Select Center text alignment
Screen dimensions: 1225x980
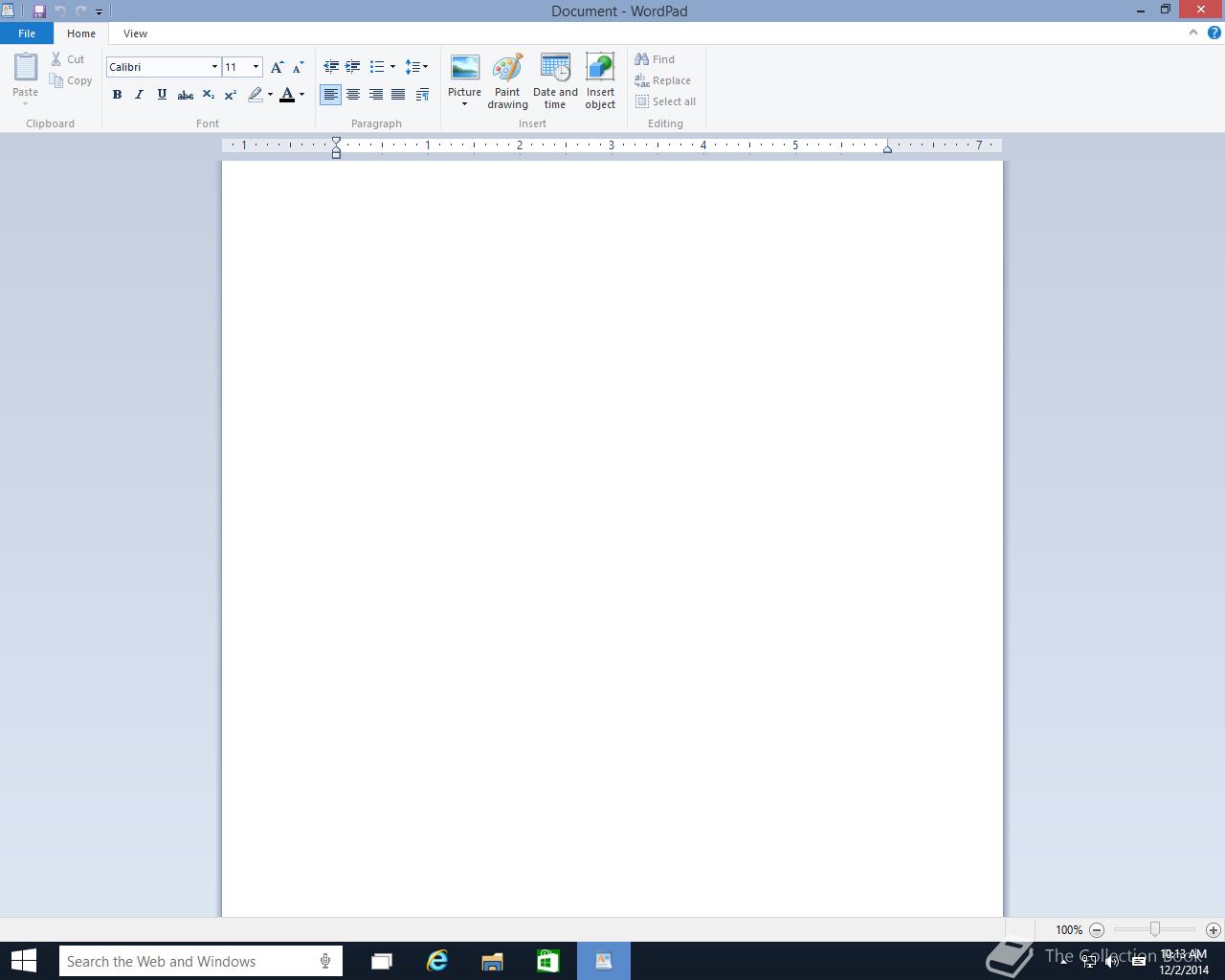click(353, 95)
